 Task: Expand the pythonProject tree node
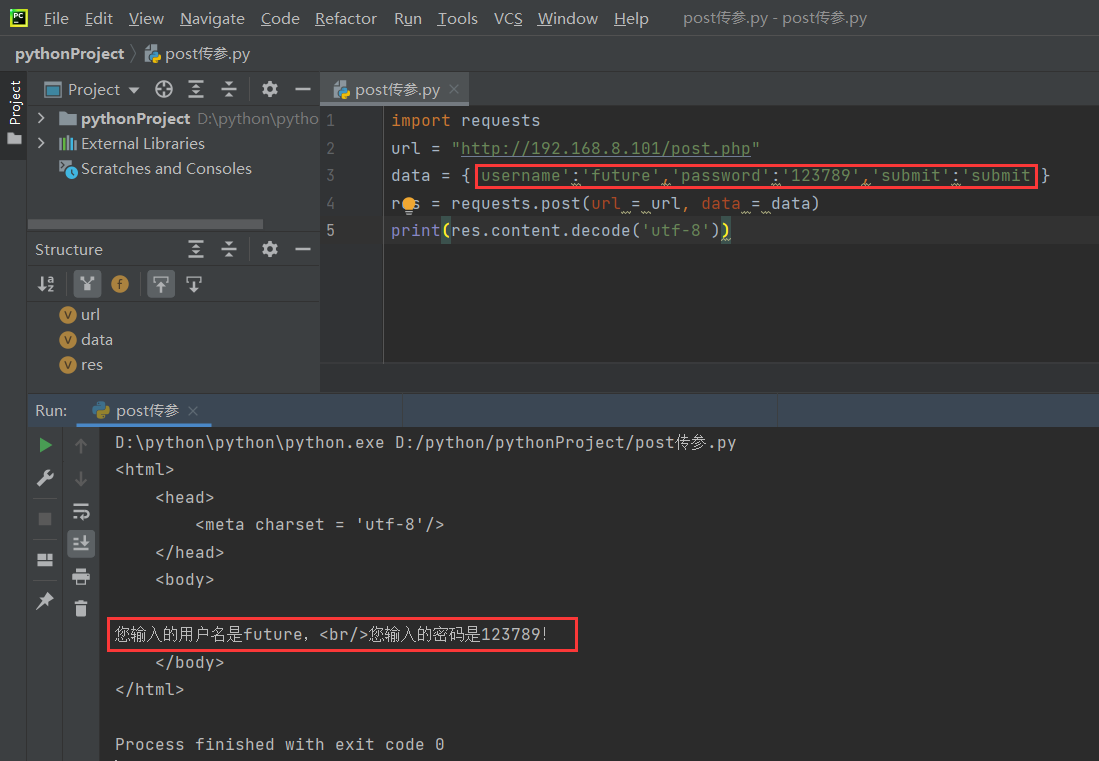(x=40, y=117)
